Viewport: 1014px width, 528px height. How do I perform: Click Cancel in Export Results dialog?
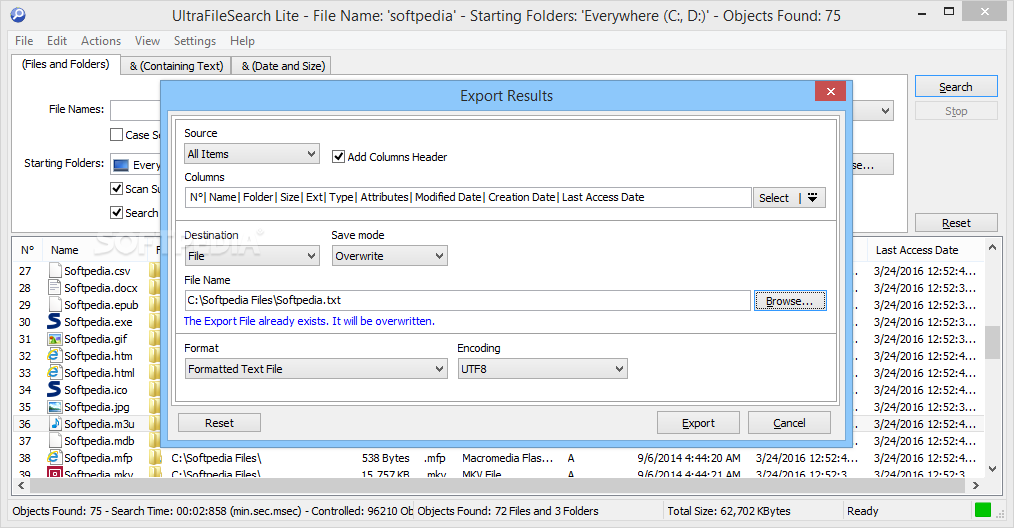(x=789, y=423)
